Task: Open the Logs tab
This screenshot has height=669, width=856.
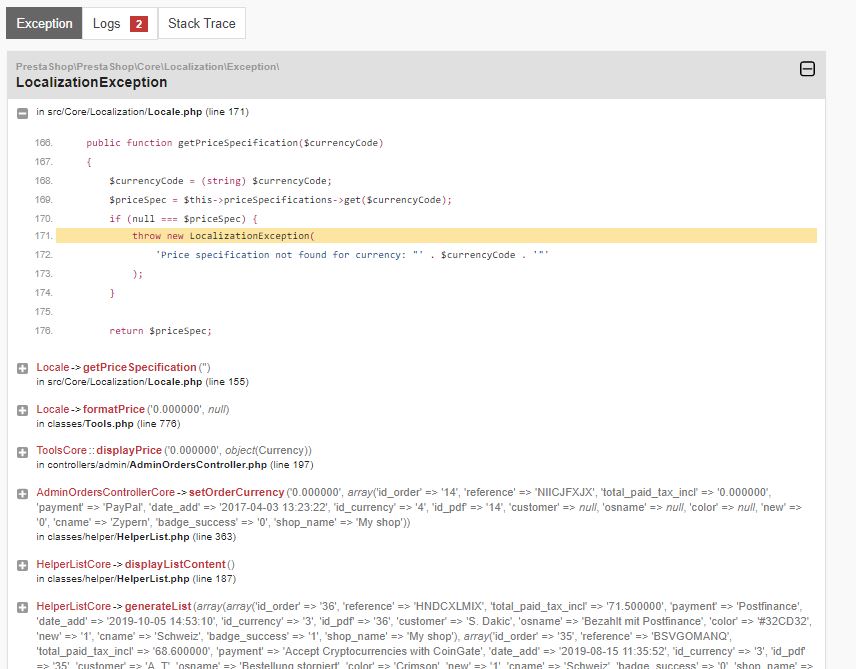Action: click(120, 23)
